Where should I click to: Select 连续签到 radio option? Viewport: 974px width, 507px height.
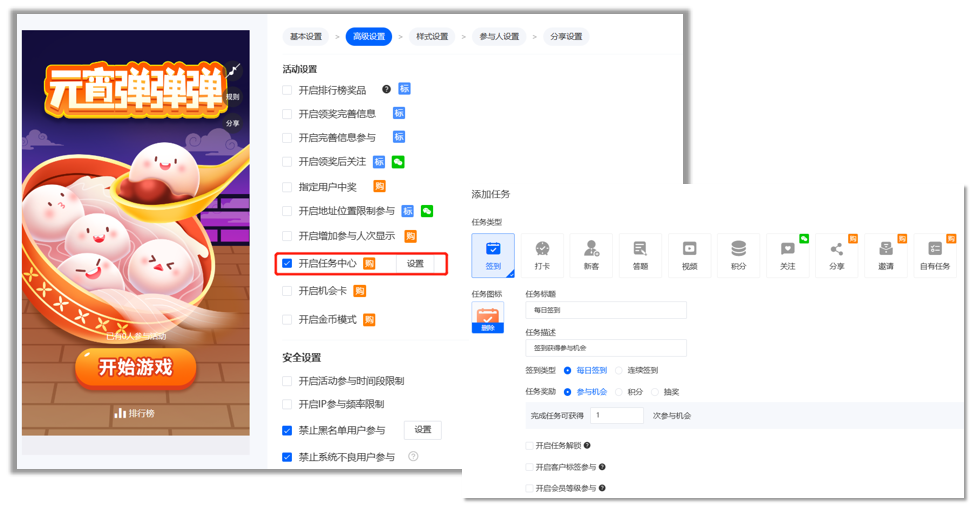[x=619, y=370]
